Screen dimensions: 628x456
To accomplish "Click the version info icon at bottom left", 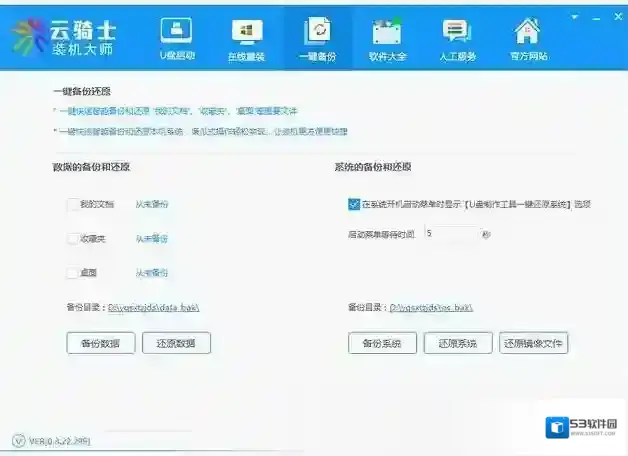I will [x=18, y=440].
